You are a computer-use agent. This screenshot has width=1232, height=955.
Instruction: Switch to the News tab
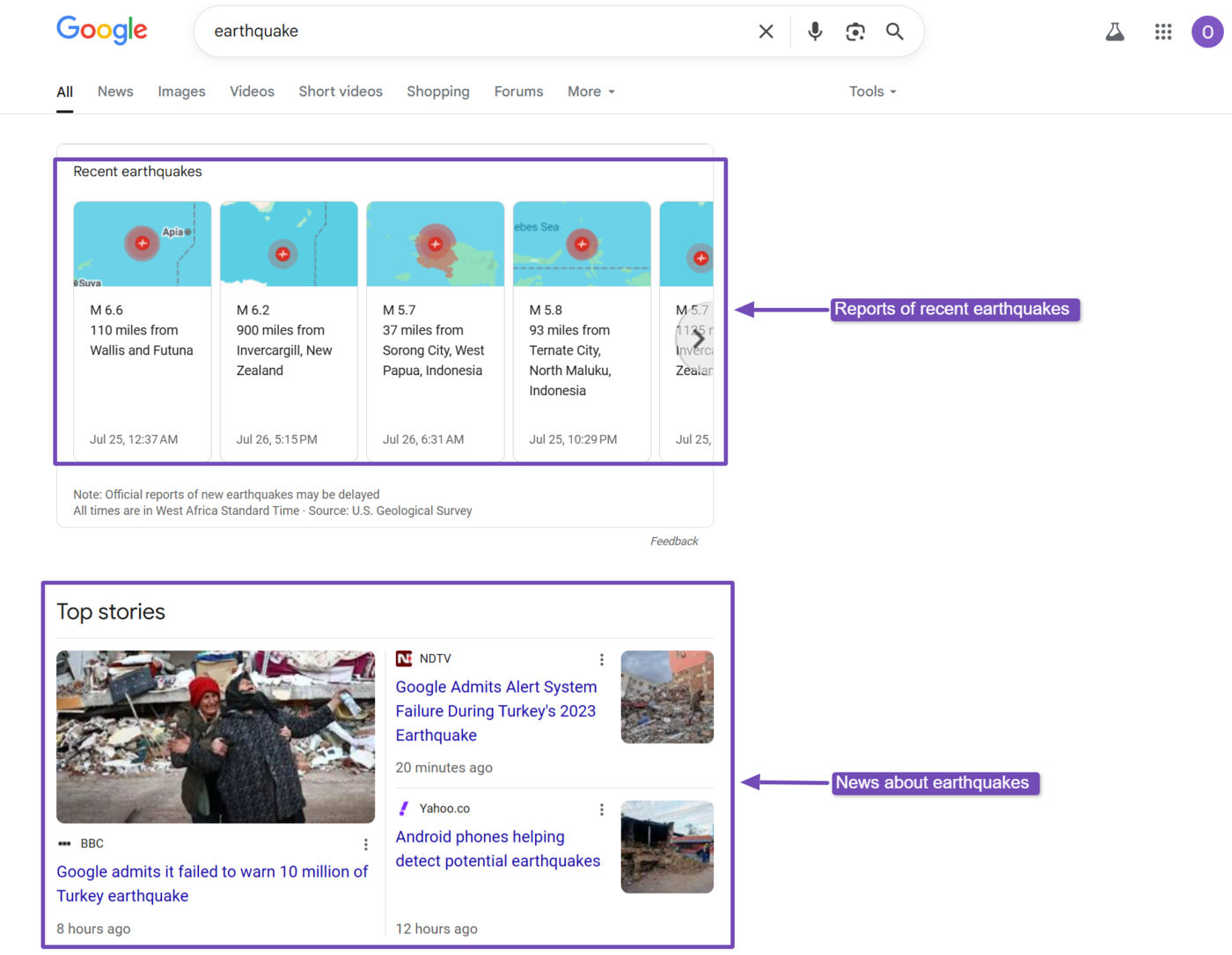(x=115, y=92)
